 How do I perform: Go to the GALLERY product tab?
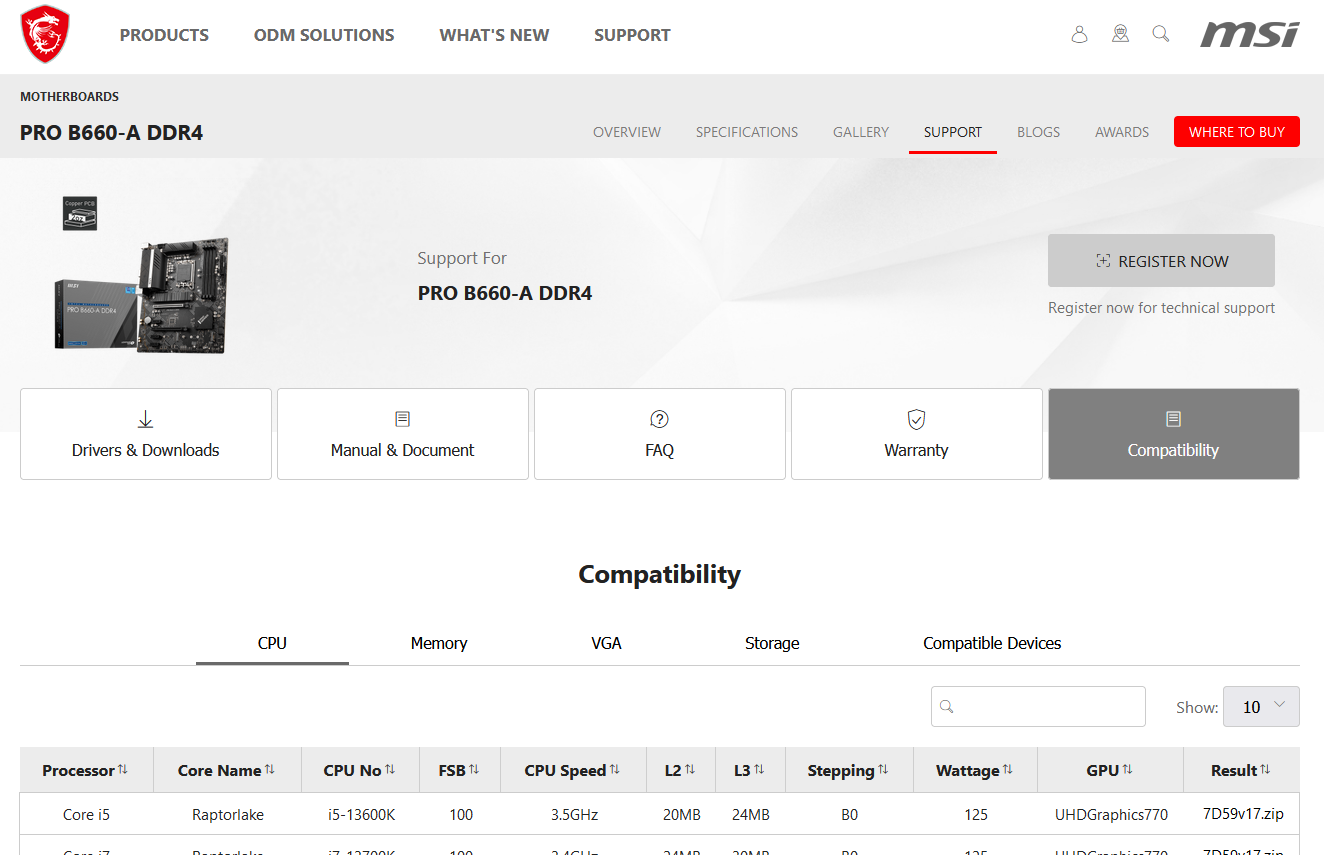pos(861,132)
